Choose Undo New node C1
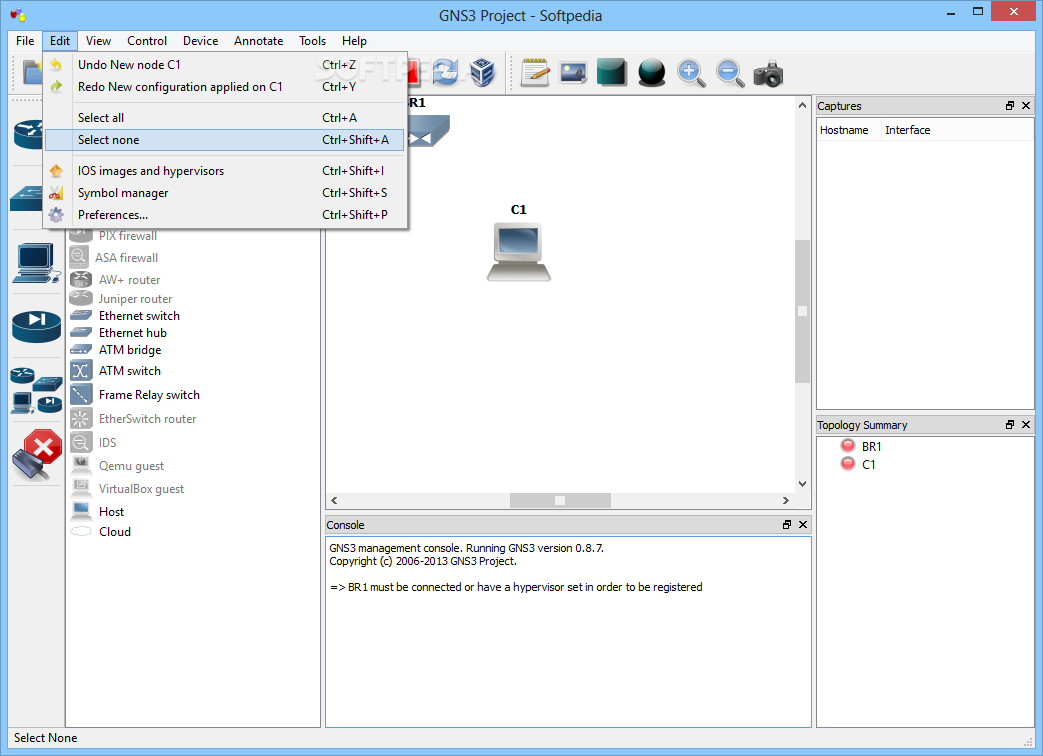The image size is (1043, 756). pos(225,64)
